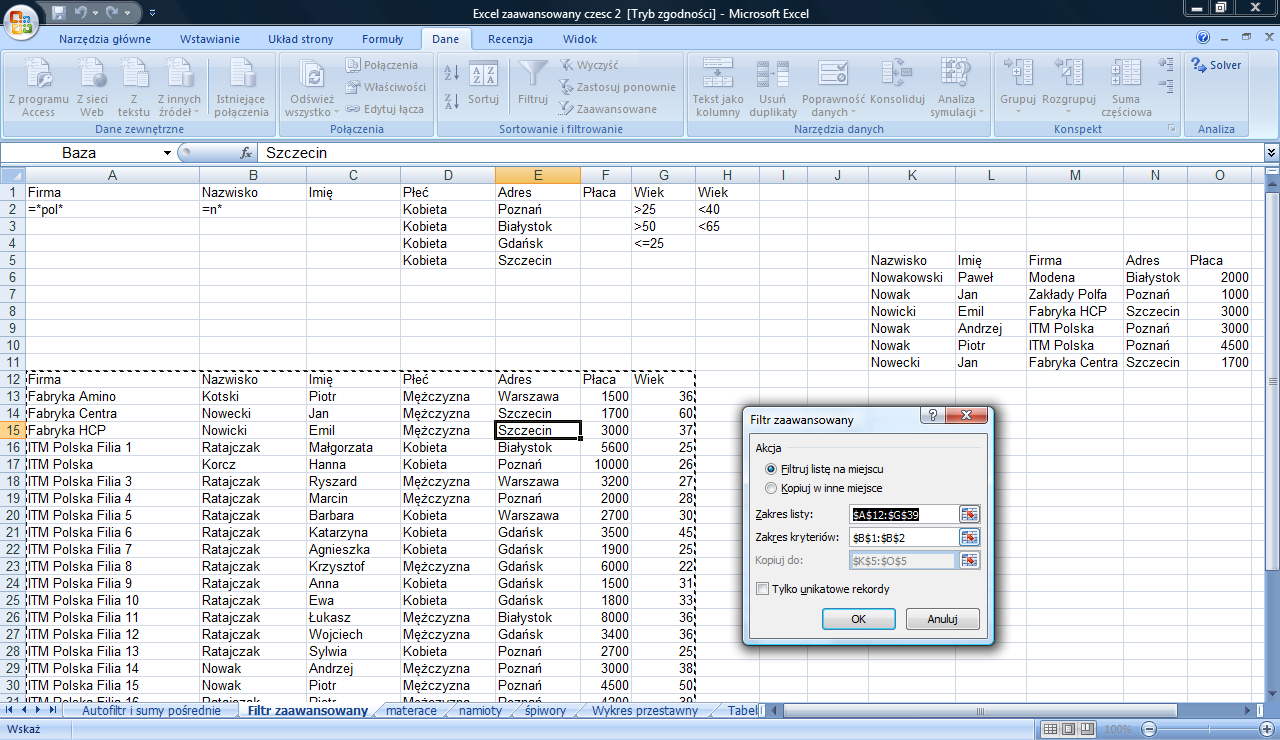The image size is (1280, 740).
Task: Undo the last action in the Quick Access toolbar
Action: pyautogui.click(x=81, y=14)
